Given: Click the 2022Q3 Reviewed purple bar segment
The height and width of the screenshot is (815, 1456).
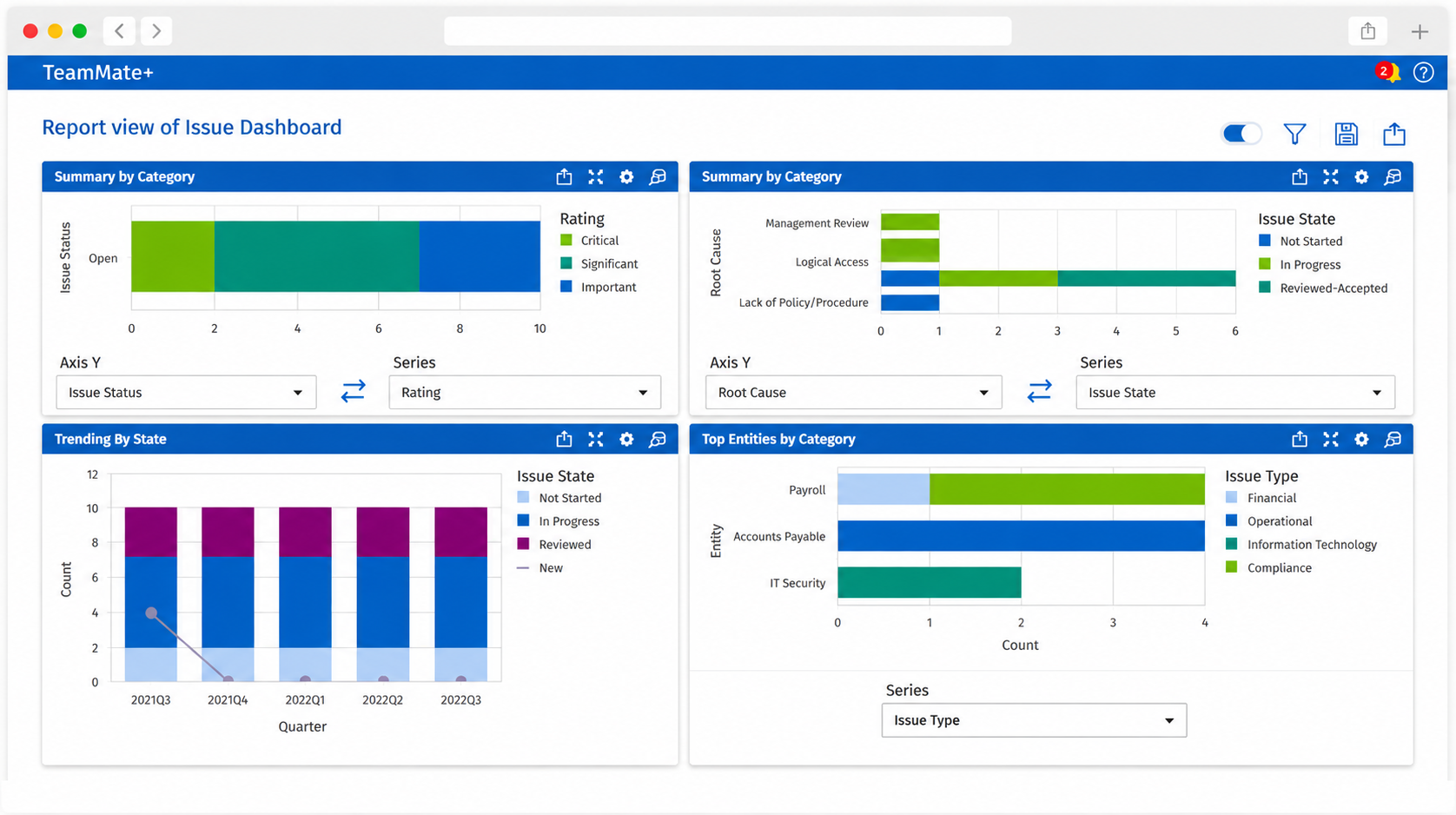Looking at the screenshot, I should click(460, 533).
